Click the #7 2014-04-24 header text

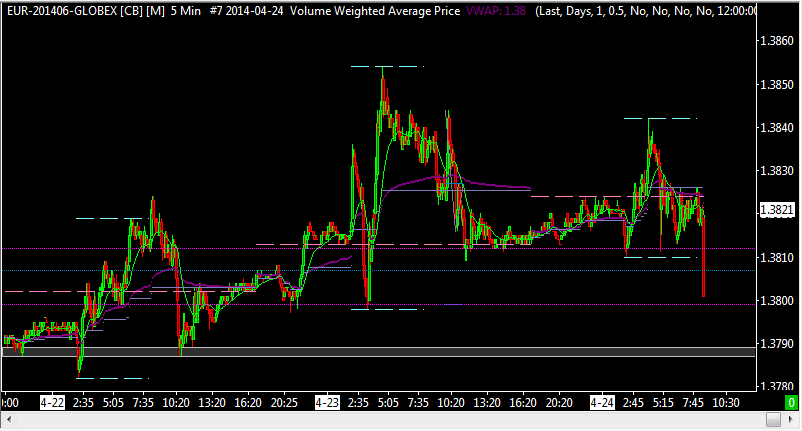[x=246, y=11]
